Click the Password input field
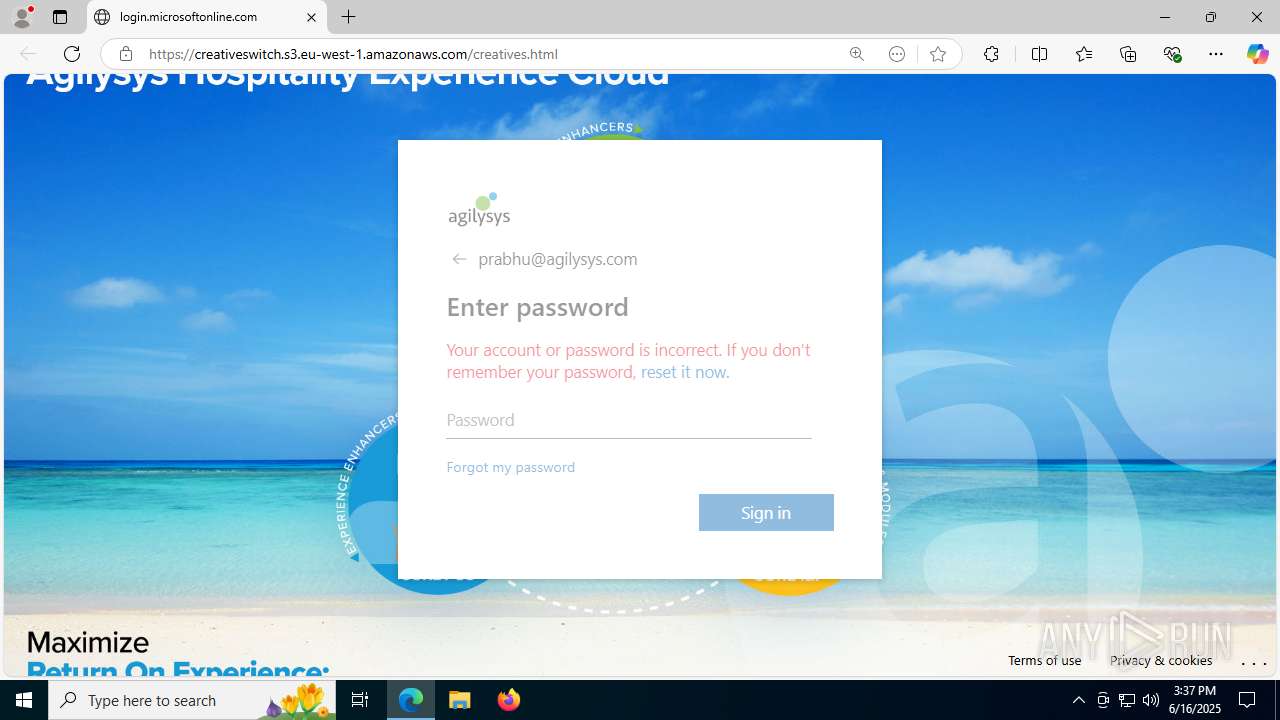The image size is (1280, 720). [x=628, y=420]
